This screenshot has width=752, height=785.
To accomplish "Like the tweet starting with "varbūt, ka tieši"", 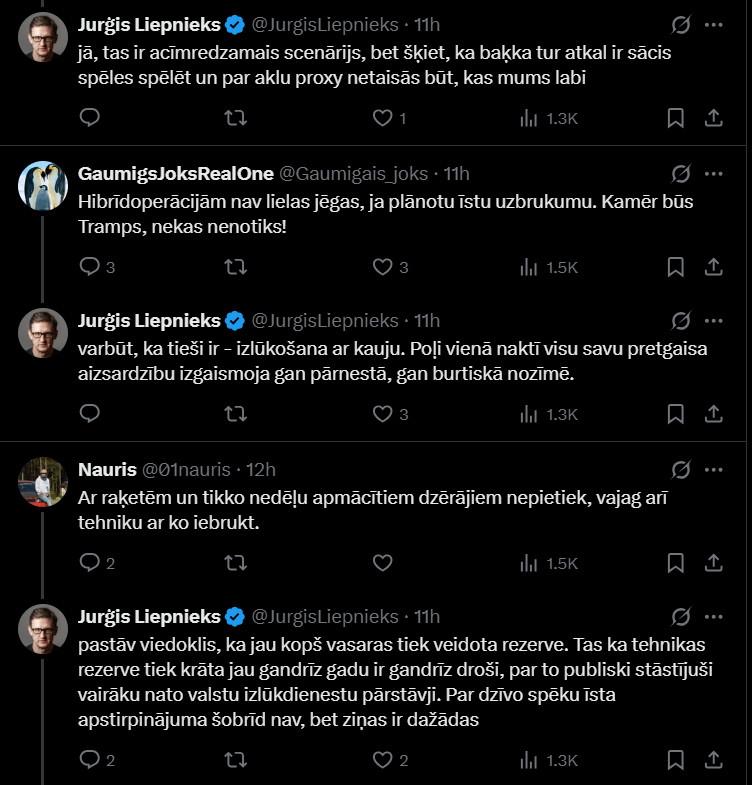I will click(x=382, y=414).
